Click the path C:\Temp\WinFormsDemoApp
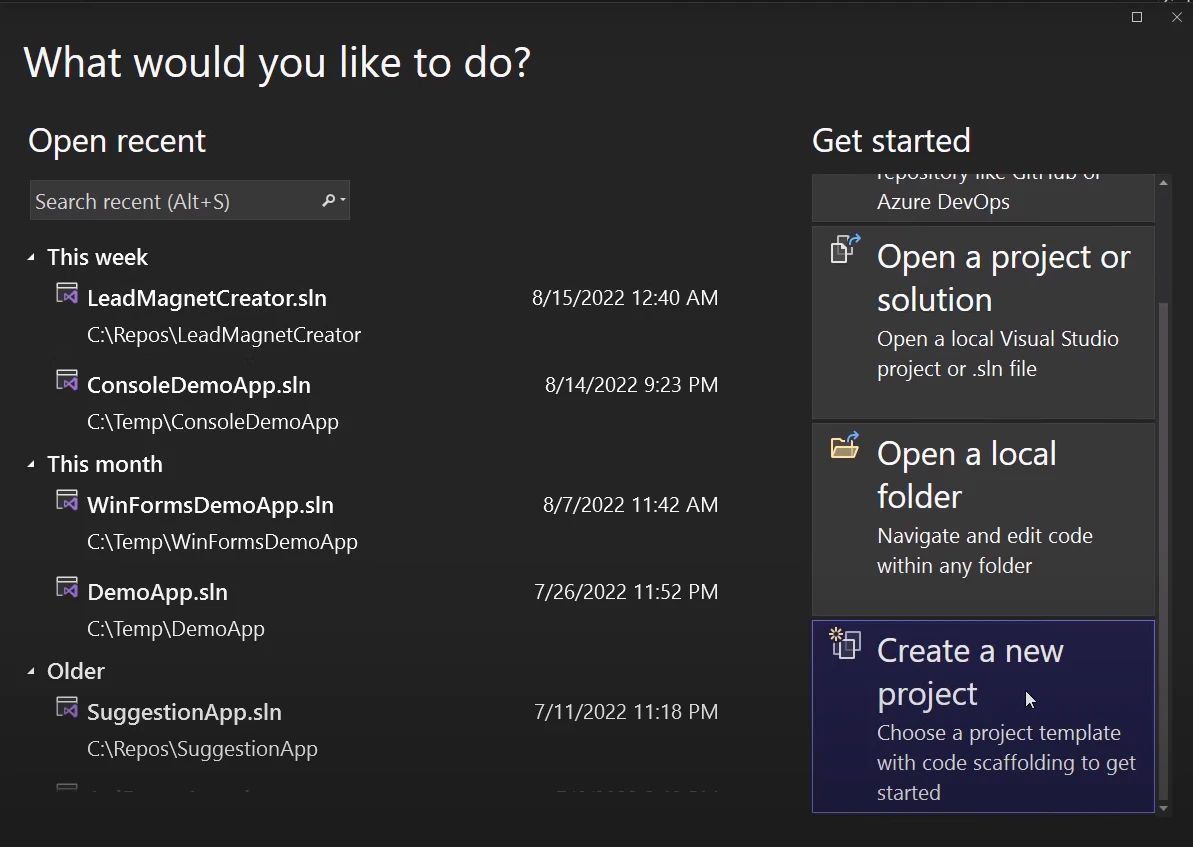Viewport: 1193px width, 847px height. 222,542
